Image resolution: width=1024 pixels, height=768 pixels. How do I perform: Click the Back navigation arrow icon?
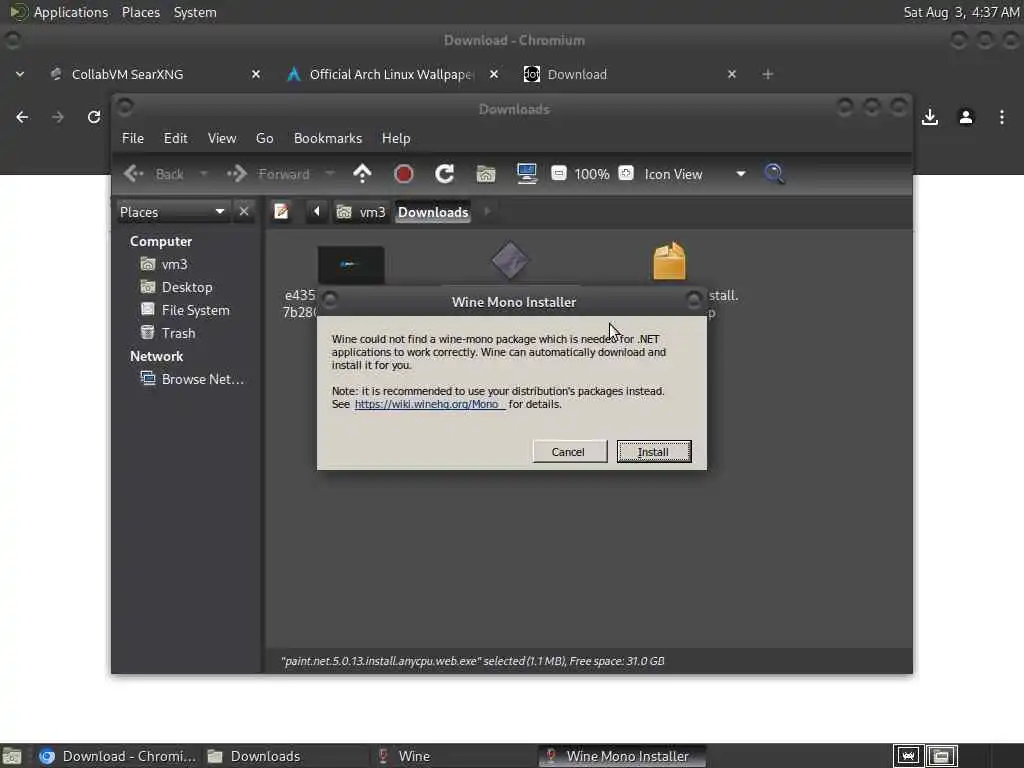(x=134, y=174)
